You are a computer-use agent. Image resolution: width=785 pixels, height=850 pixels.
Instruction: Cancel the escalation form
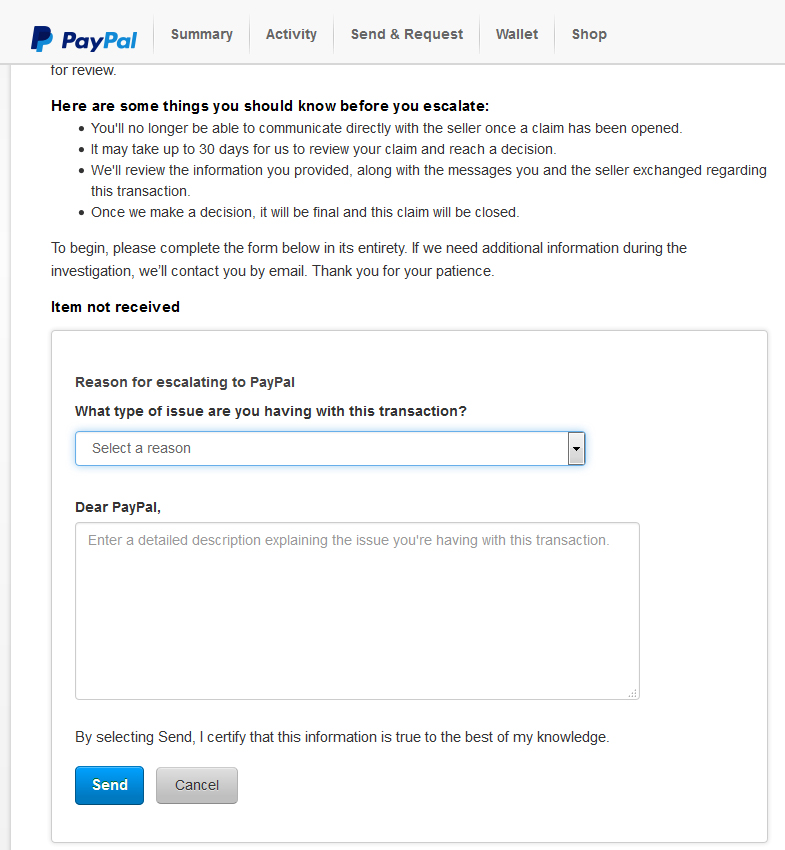pyautogui.click(x=197, y=785)
